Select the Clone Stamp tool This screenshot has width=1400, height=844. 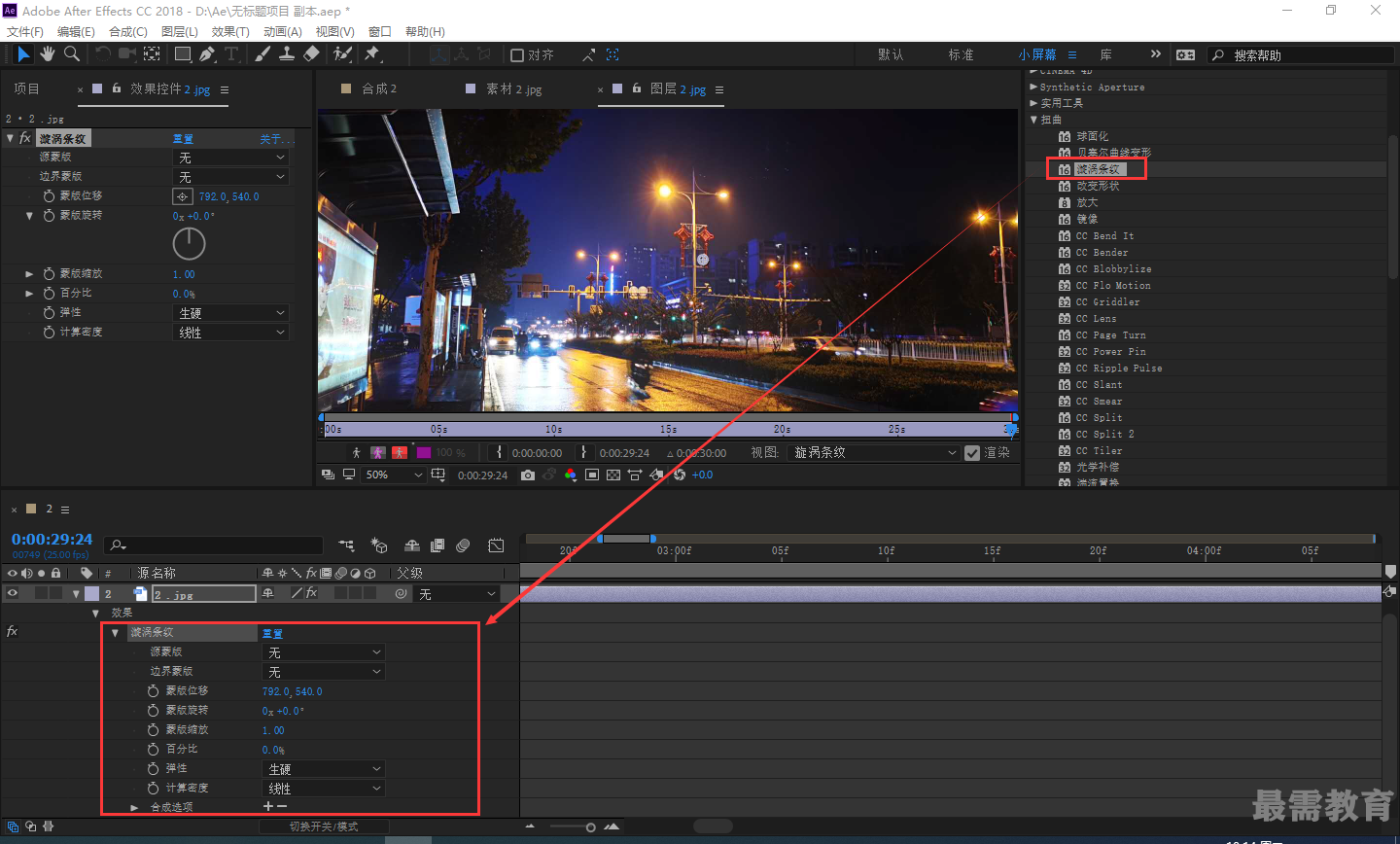pyautogui.click(x=287, y=54)
